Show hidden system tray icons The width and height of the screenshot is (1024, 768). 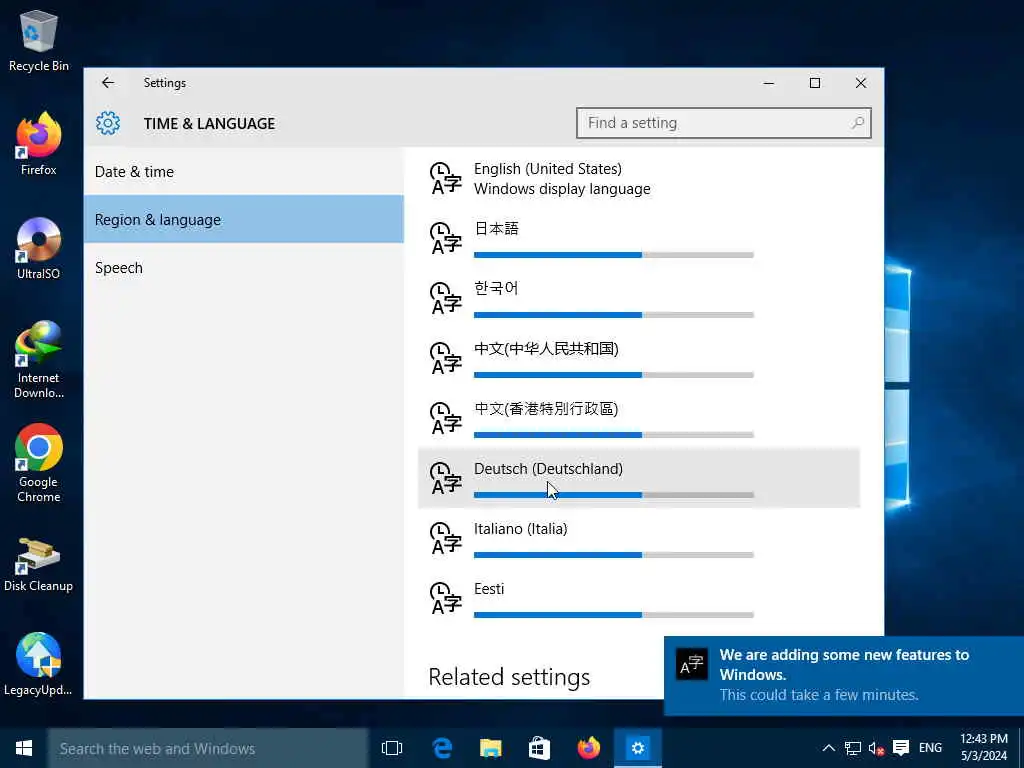[x=828, y=748]
